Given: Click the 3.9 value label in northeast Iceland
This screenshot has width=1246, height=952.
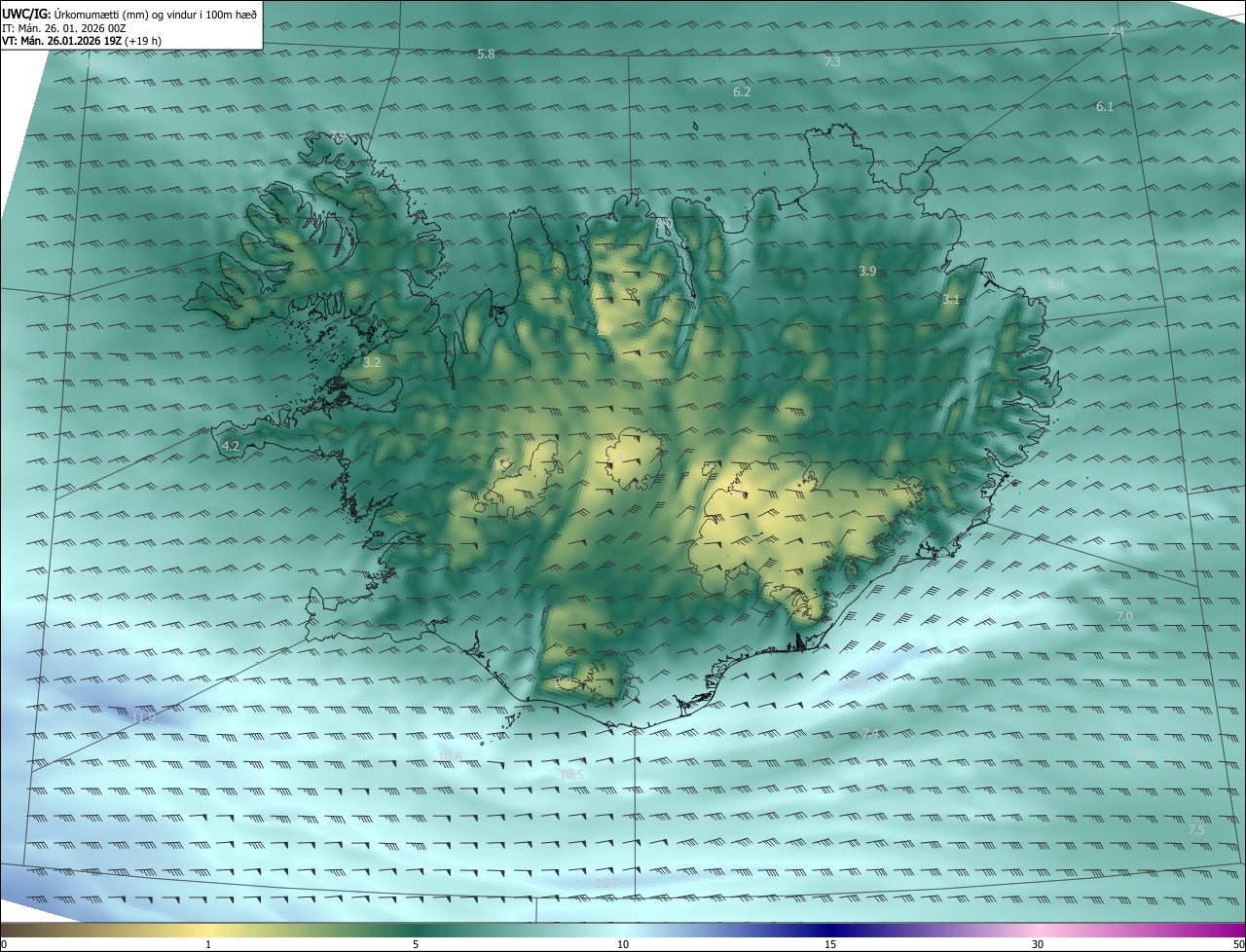Looking at the screenshot, I should point(867,271).
